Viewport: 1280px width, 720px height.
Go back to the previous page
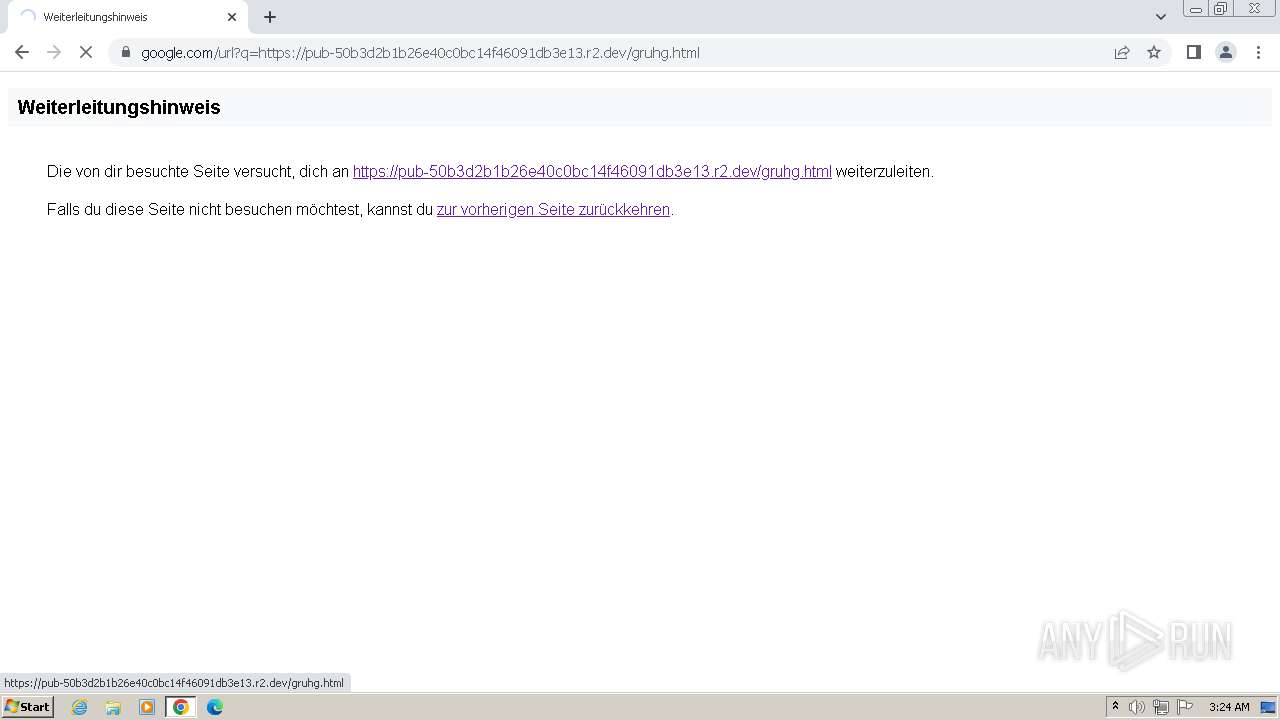point(22,52)
